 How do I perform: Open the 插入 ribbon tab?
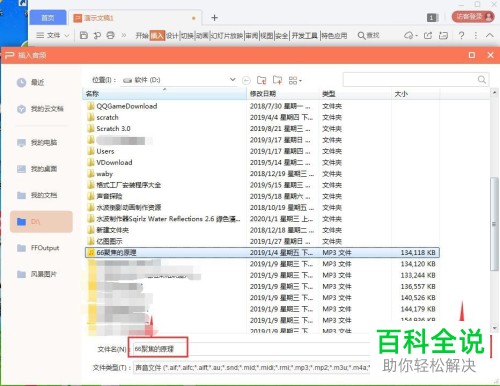point(157,35)
